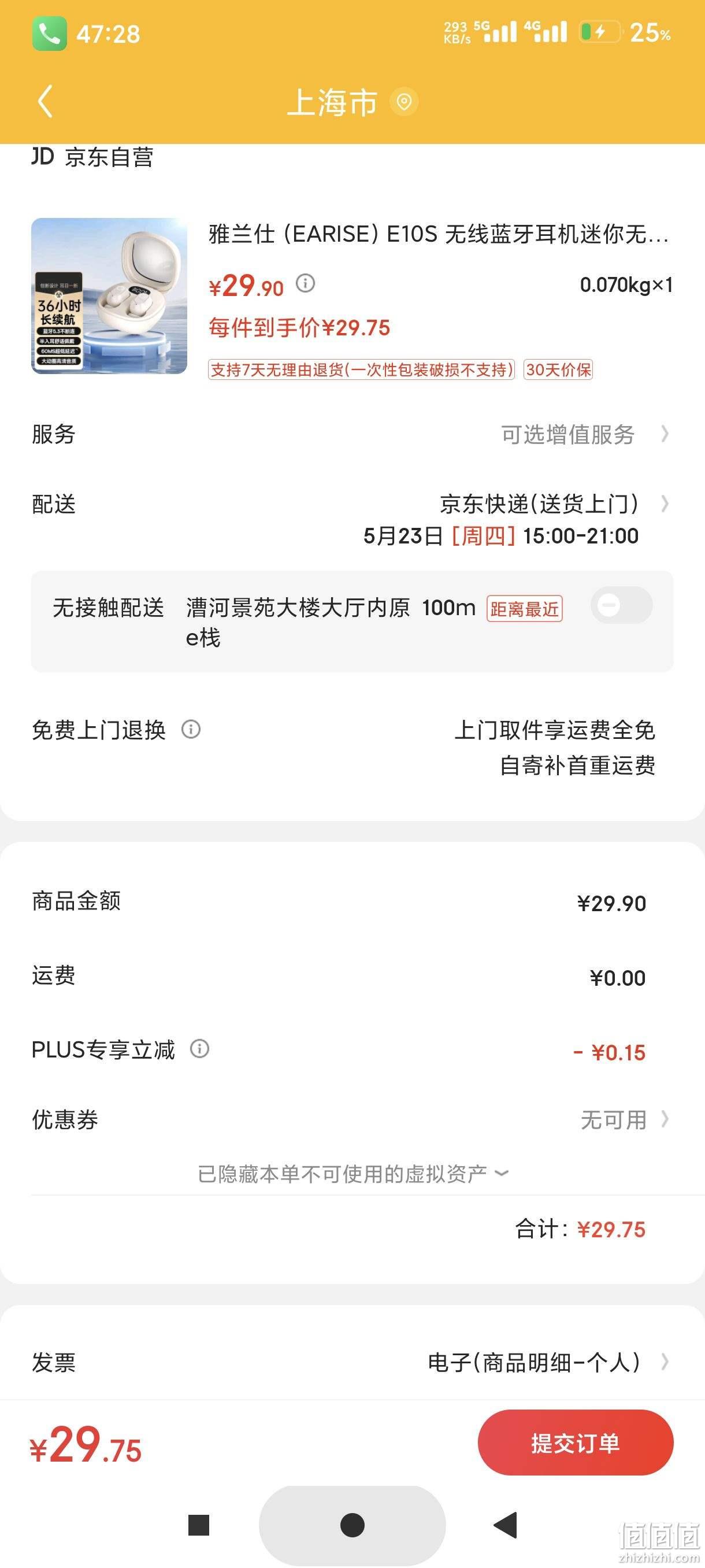Tap the location pin beside 上海市
This screenshot has height=1568, width=705.
(x=404, y=102)
